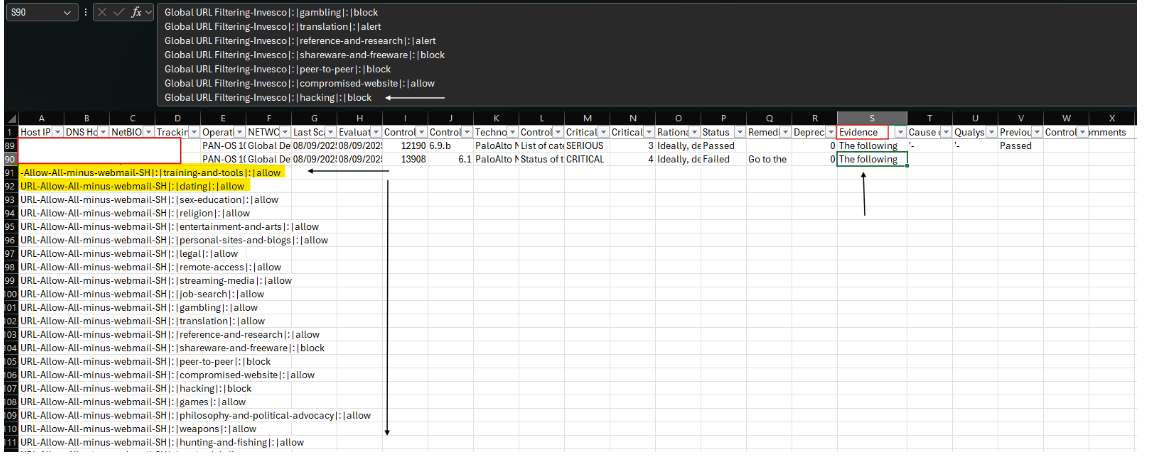
Task: Open the Deprec column filter dropdown
Action: click(x=831, y=132)
